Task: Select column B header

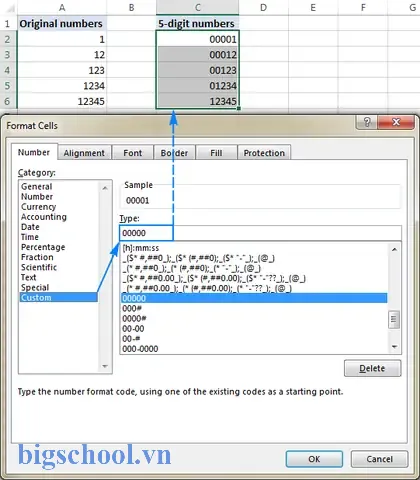Action: tap(131, 8)
